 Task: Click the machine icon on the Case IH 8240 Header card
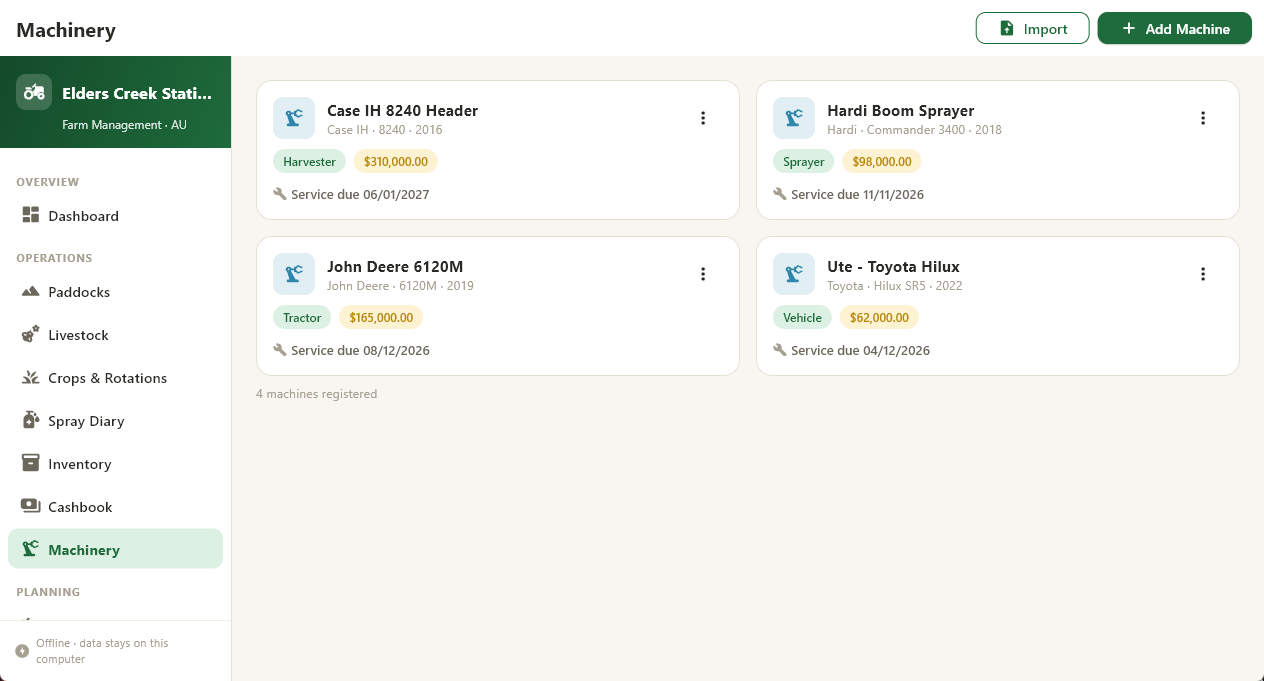tap(294, 118)
